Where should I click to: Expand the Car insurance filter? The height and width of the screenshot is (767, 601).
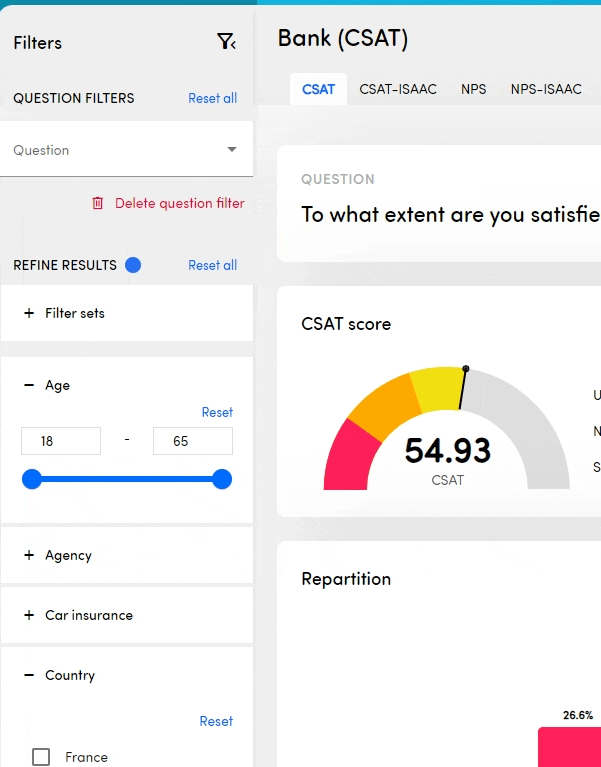pos(29,615)
